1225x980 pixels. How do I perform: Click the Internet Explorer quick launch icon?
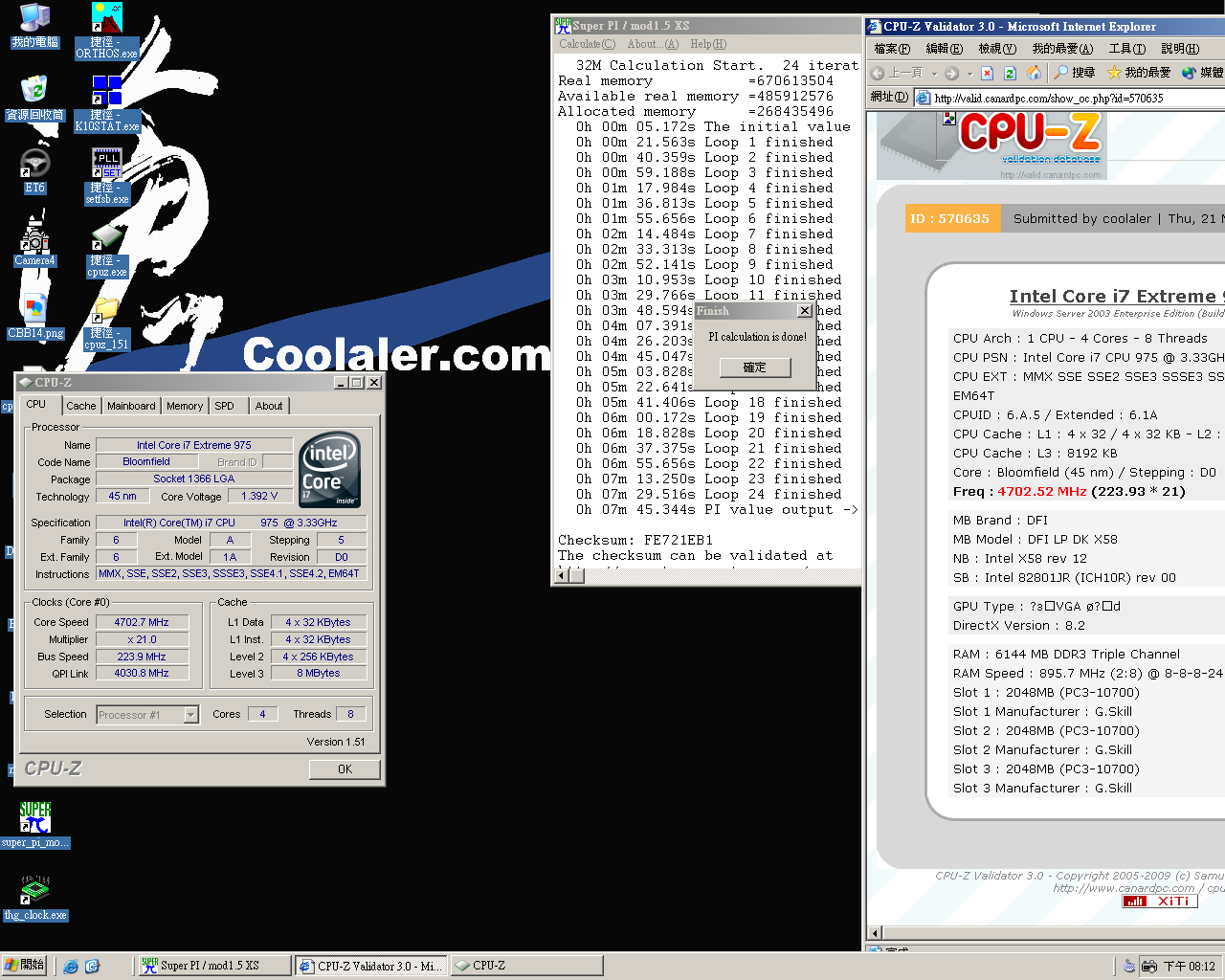coord(71,966)
